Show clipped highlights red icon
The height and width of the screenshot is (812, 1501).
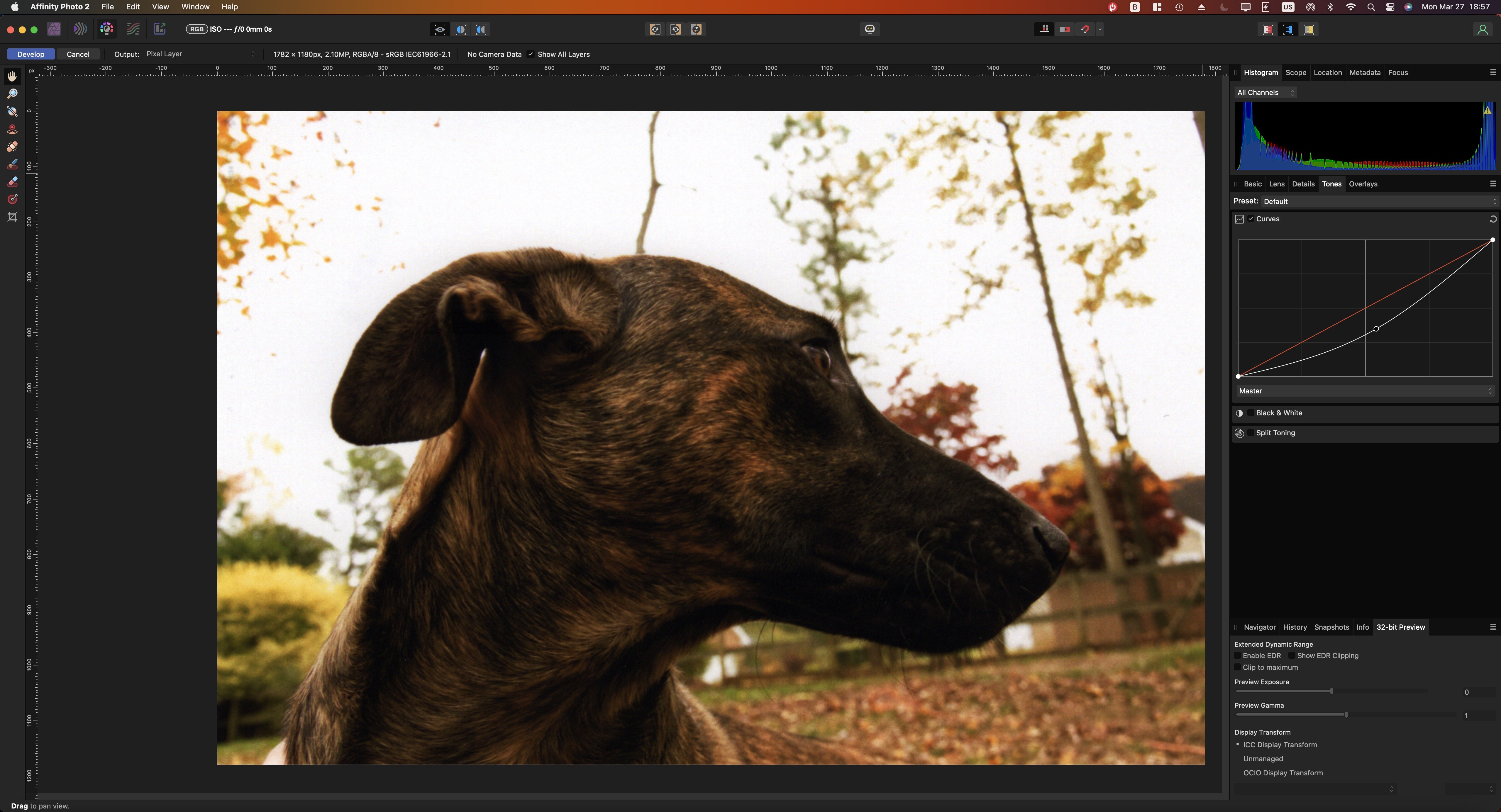point(1268,30)
